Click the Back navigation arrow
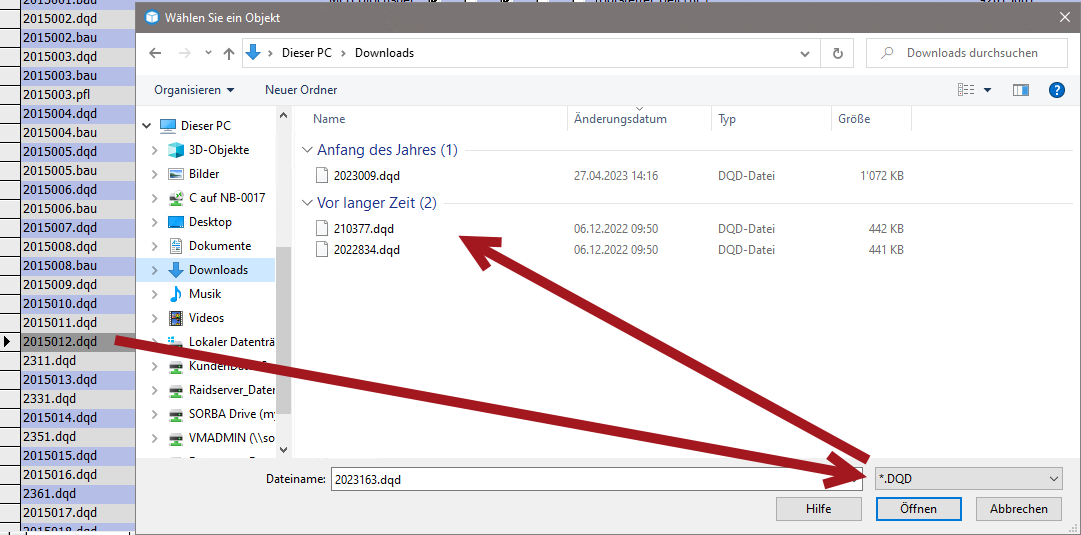 (155, 53)
